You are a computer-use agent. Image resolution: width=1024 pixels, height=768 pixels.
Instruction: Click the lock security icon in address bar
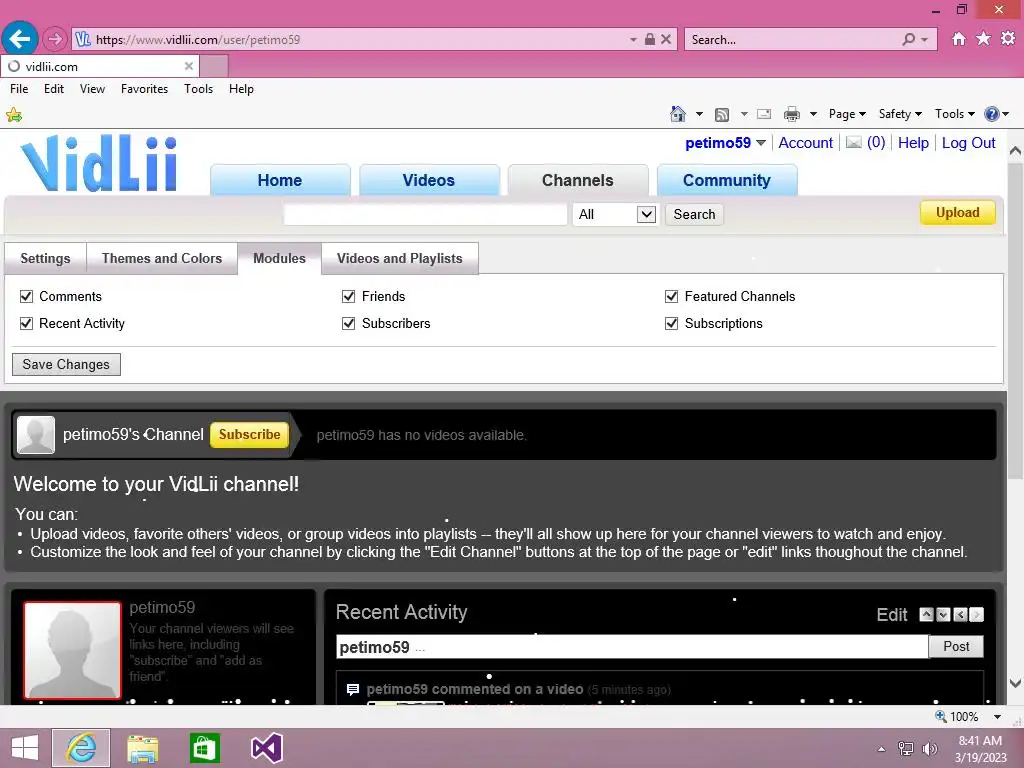tap(649, 39)
